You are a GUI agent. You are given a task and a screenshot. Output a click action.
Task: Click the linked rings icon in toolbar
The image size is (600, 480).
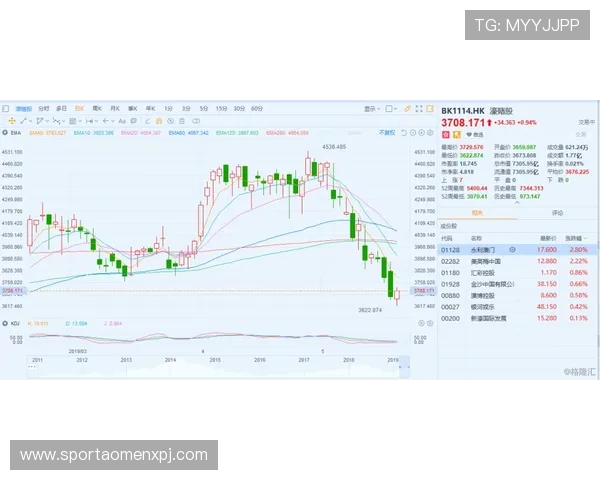pyautogui.click(x=196, y=121)
